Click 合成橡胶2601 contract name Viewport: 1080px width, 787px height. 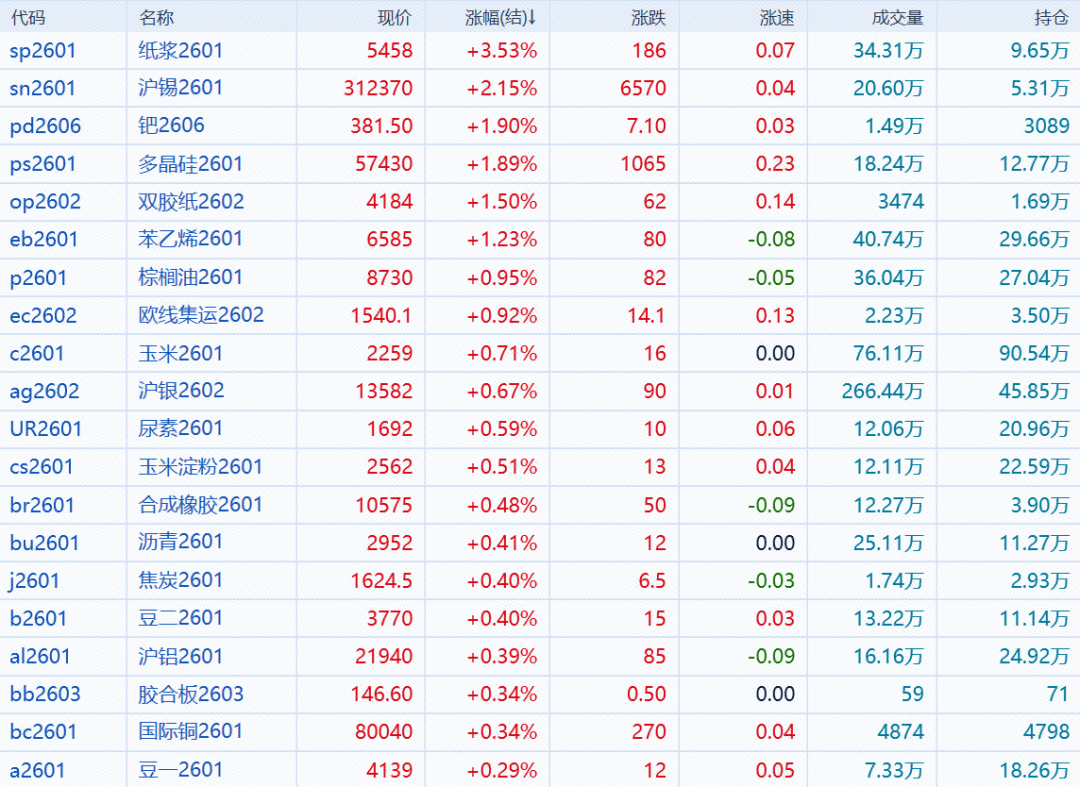coord(200,505)
